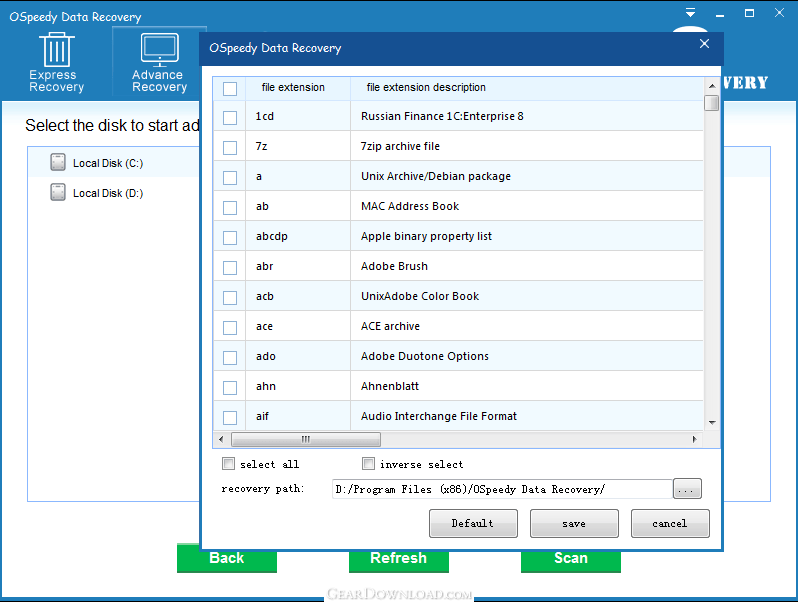Enable the select all option
This screenshot has height=602, width=798.
coord(229,464)
